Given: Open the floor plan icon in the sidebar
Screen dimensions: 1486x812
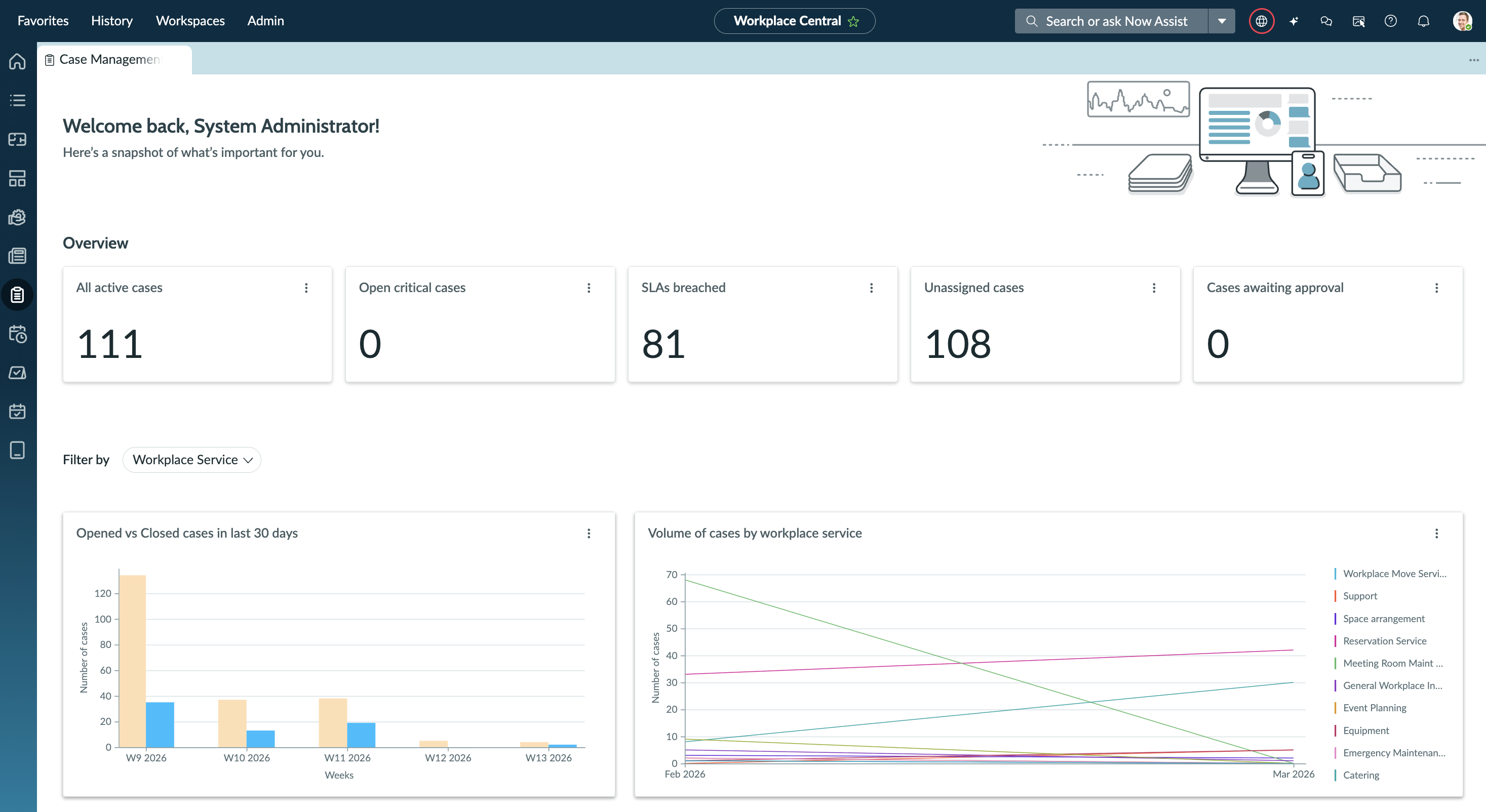Looking at the screenshot, I should [17, 139].
